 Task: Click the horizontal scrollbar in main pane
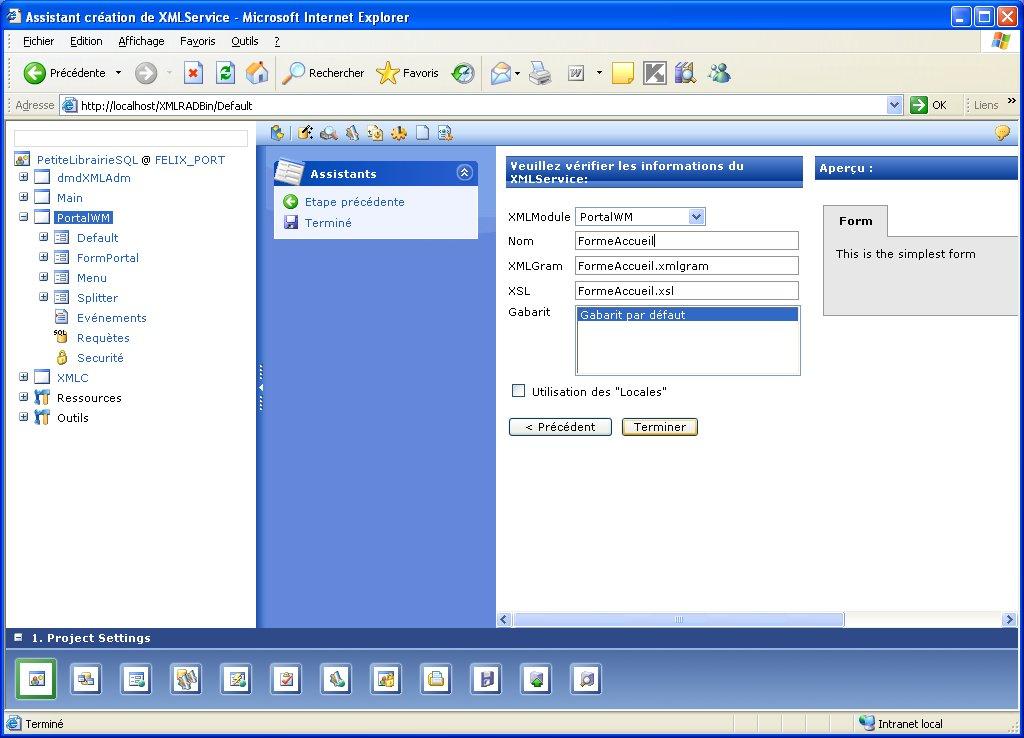[x=678, y=620]
